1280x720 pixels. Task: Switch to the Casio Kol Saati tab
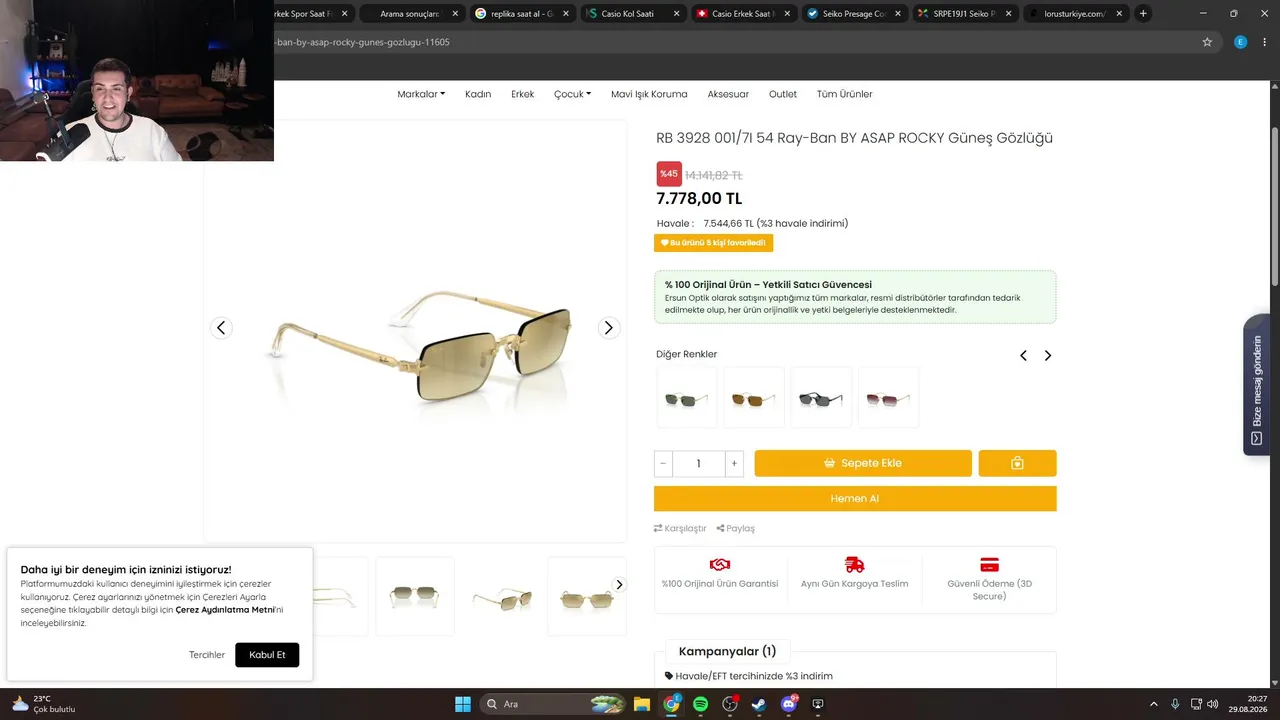[x=633, y=14]
